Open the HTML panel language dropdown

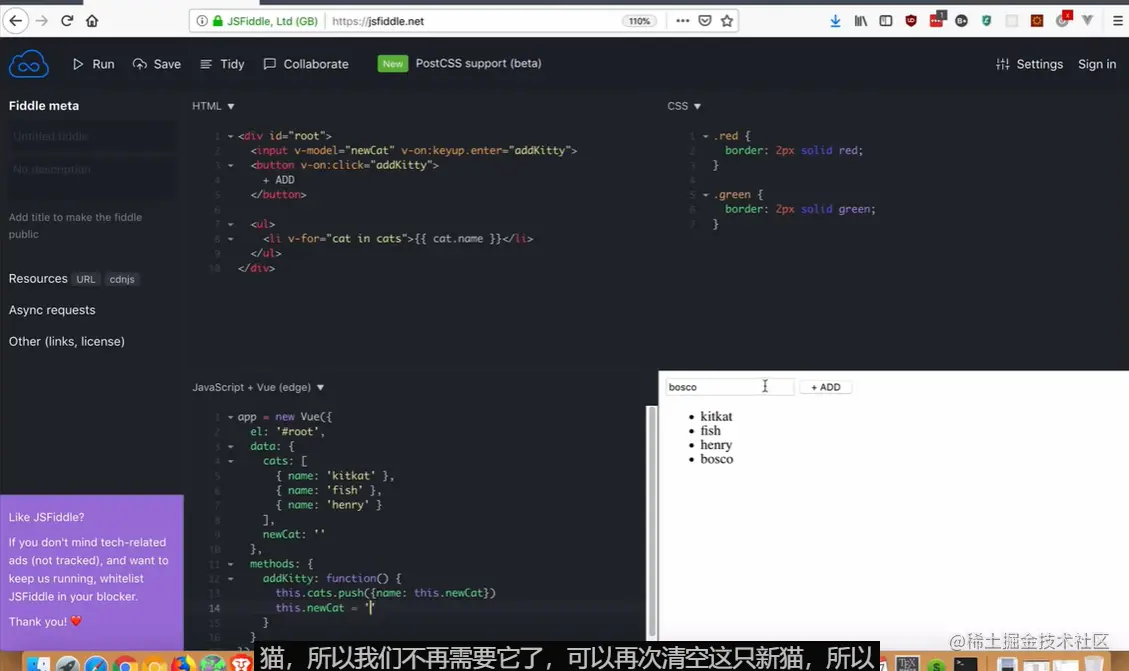(213, 106)
